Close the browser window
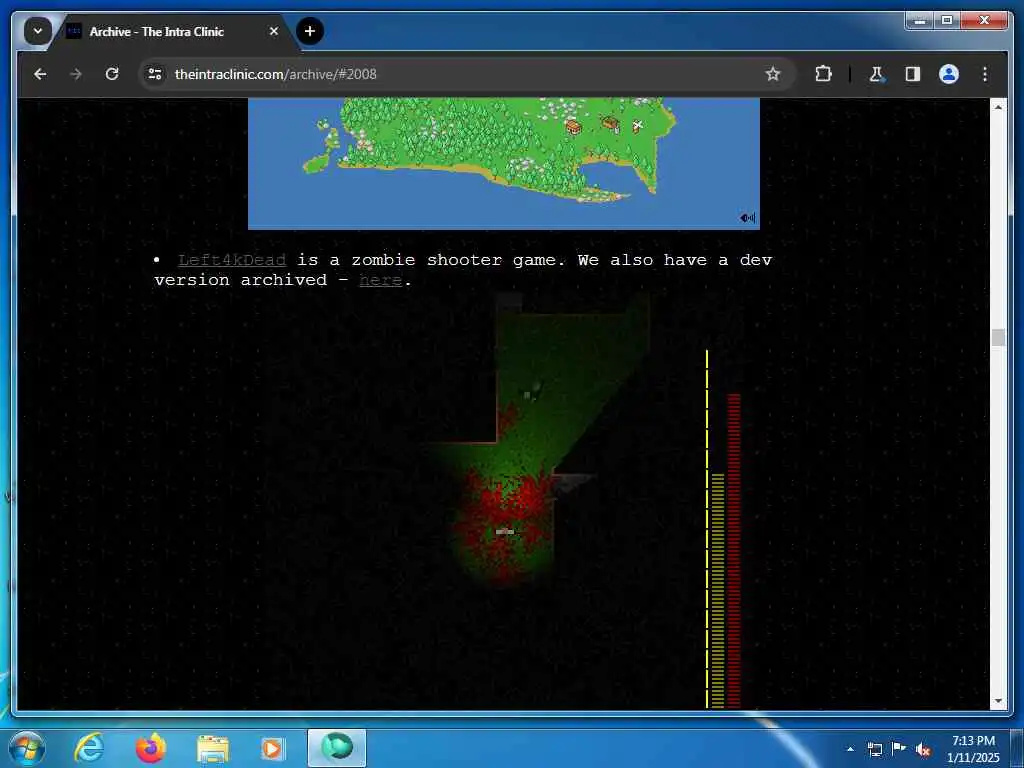The image size is (1024, 768). (984, 21)
